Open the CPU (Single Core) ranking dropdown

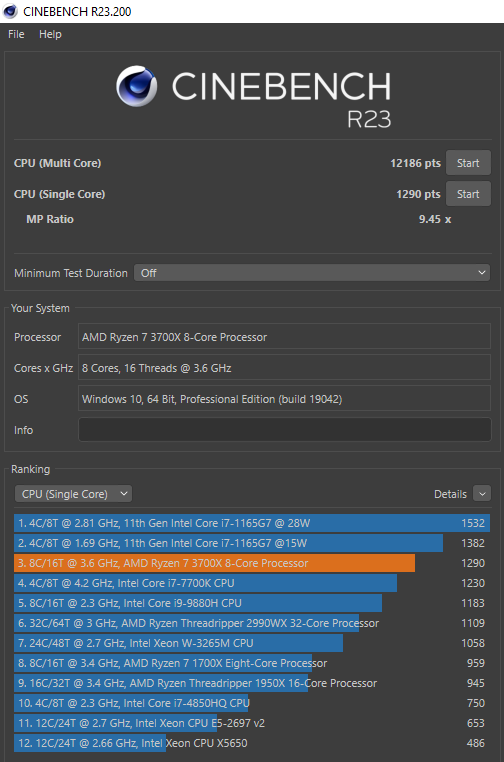click(x=73, y=494)
